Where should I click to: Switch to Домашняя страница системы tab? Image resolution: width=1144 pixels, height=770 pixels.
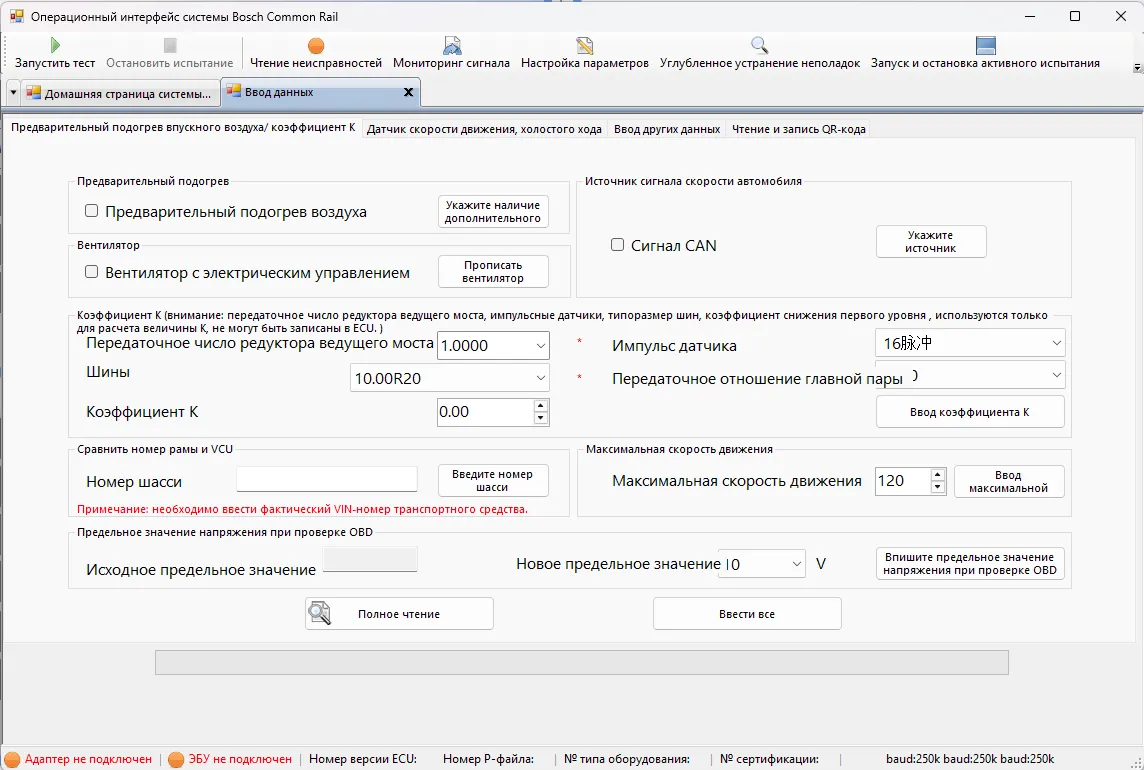pyautogui.click(x=120, y=93)
